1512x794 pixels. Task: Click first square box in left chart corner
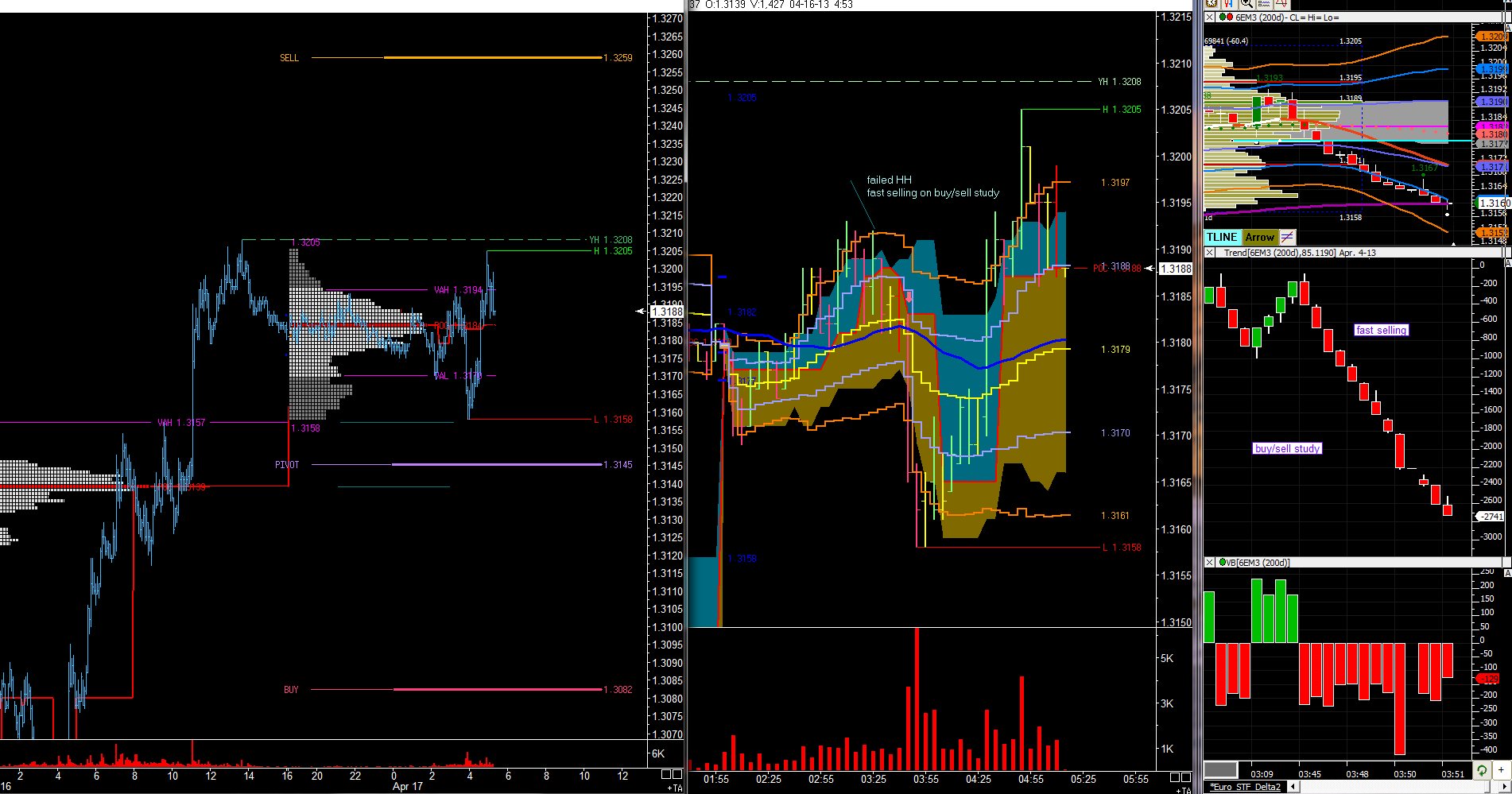point(666,774)
